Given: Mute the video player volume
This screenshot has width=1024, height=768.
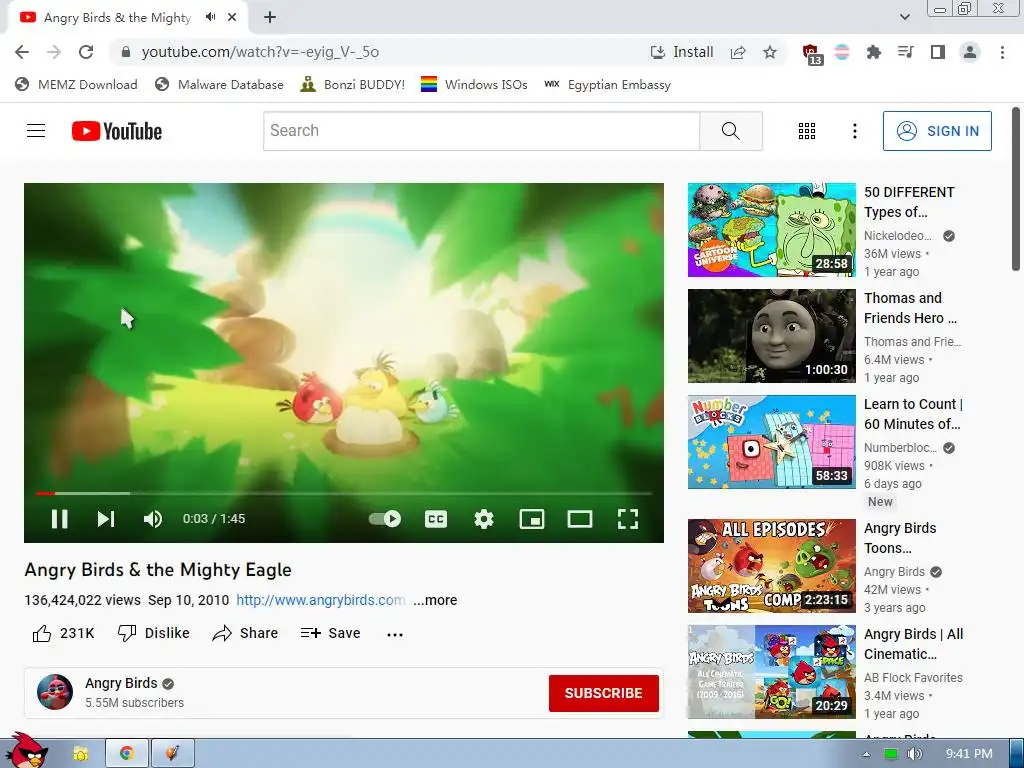Looking at the screenshot, I should (153, 519).
